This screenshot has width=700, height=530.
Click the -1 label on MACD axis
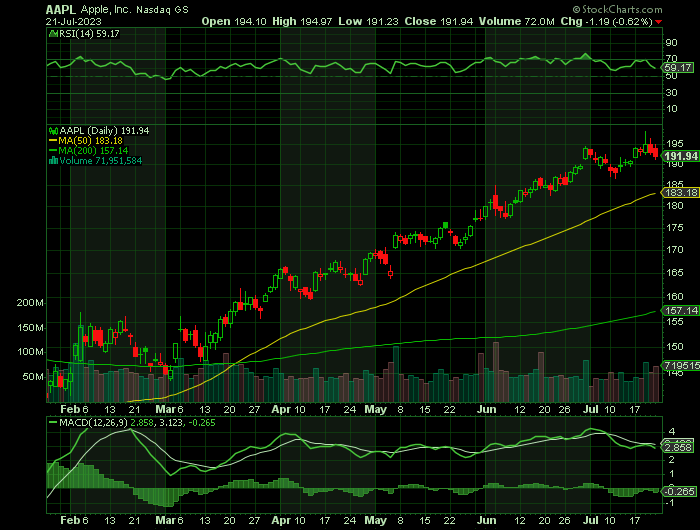(671, 503)
